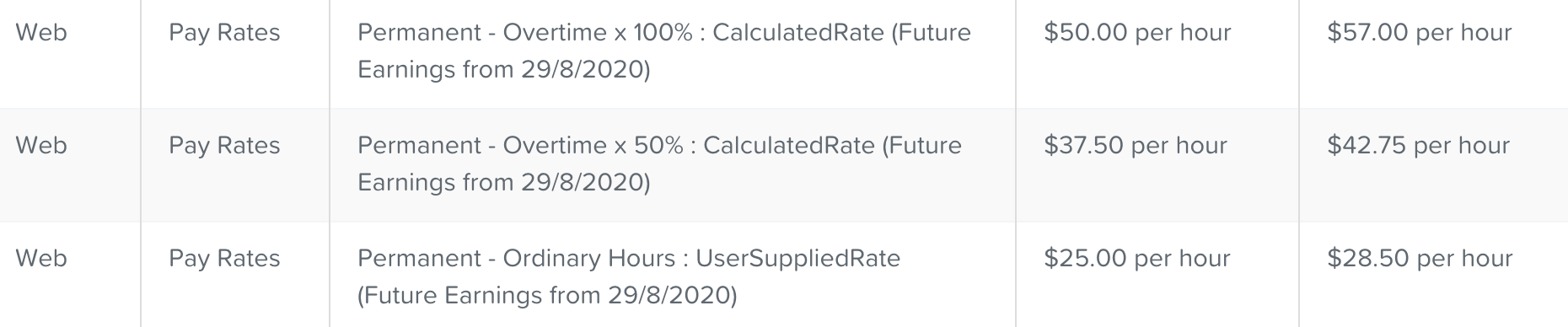Select the Overtime x 50% CalculatedRate description
Image resolution: width=1568 pixels, height=327 pixels.
(x=659, y=163)
